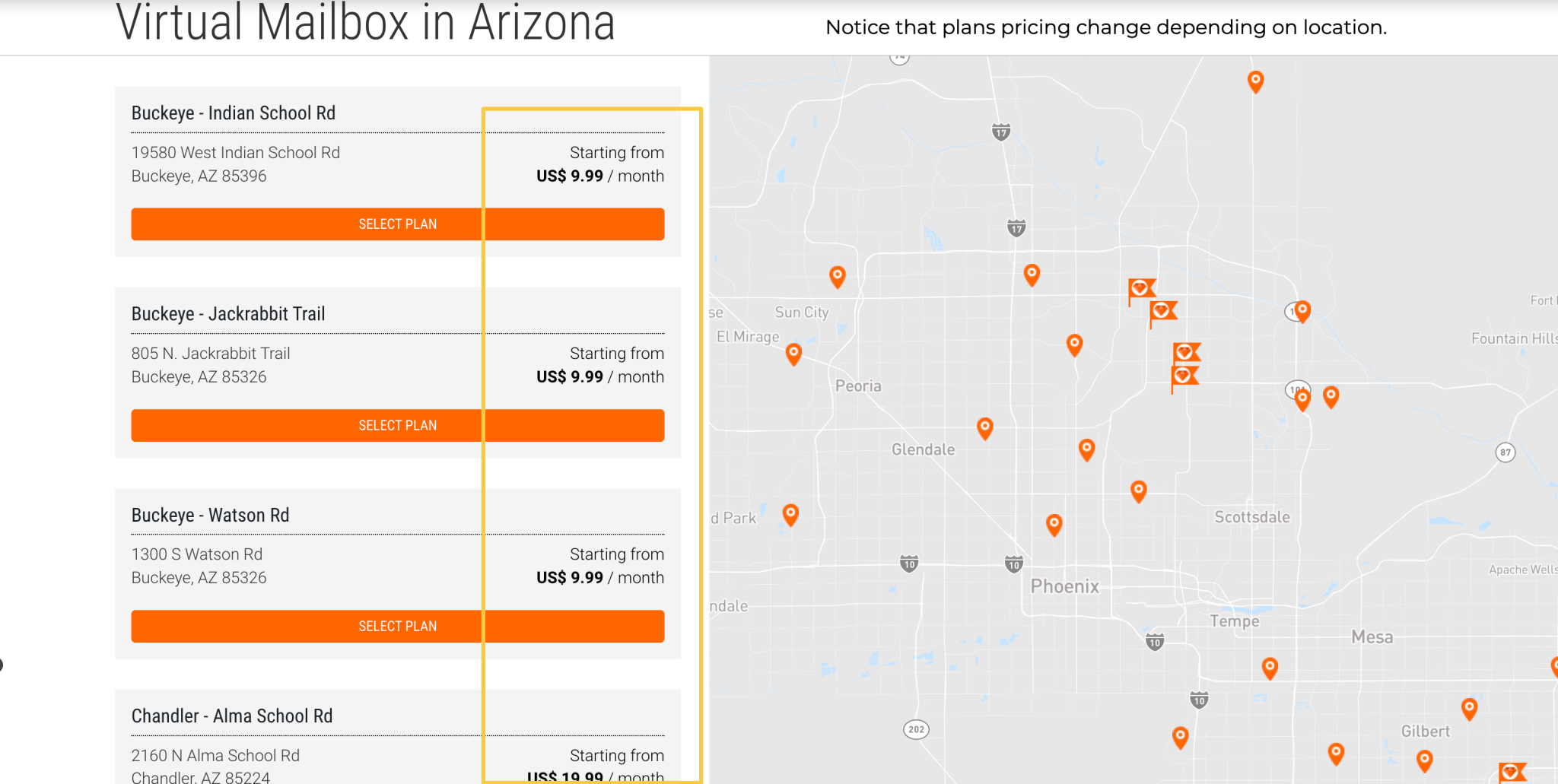This screenshot has height=784, width=1558.
Task: Click the topmost map pin on map
Action: pyautogui.click(x=1255, y=81)
